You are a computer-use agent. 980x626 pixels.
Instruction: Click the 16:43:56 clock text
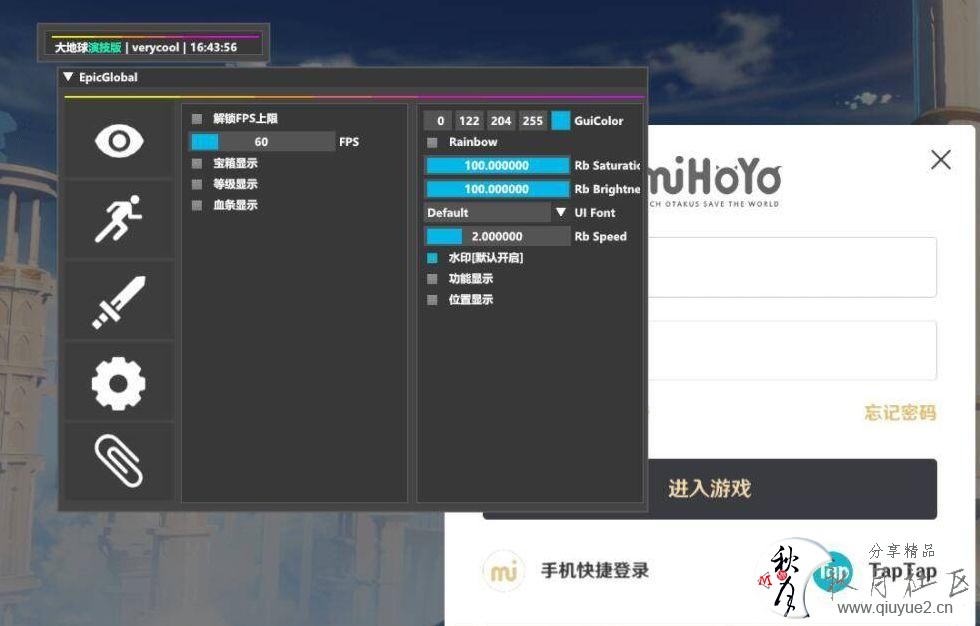click(214, 47)
